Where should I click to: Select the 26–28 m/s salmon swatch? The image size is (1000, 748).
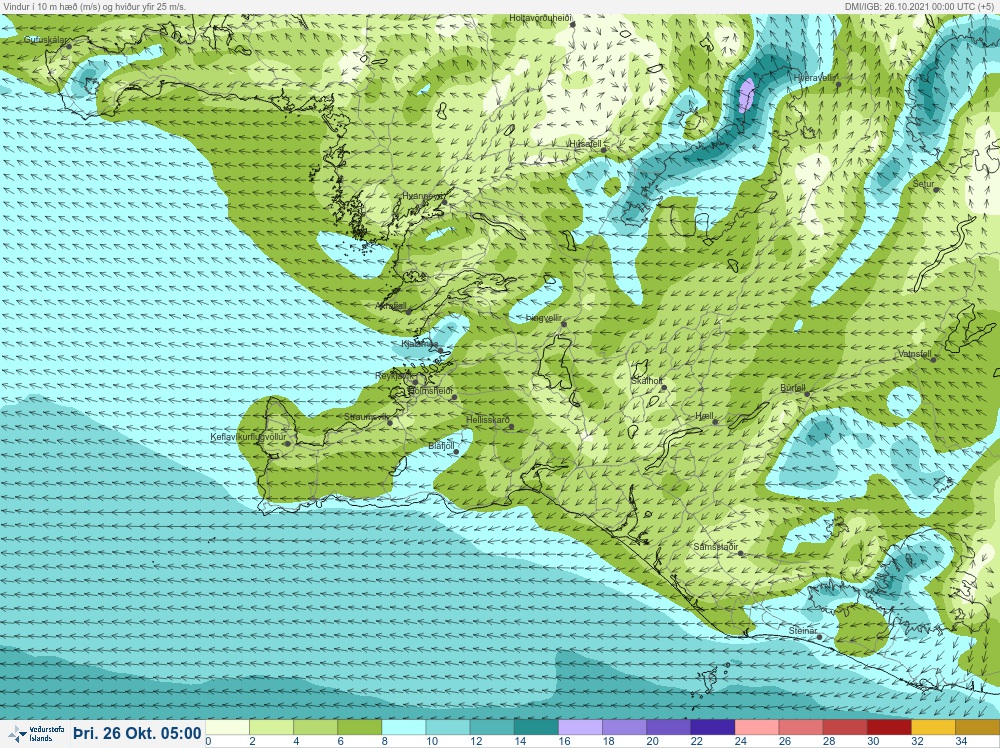pyautogui.click(x=800, y=728)
